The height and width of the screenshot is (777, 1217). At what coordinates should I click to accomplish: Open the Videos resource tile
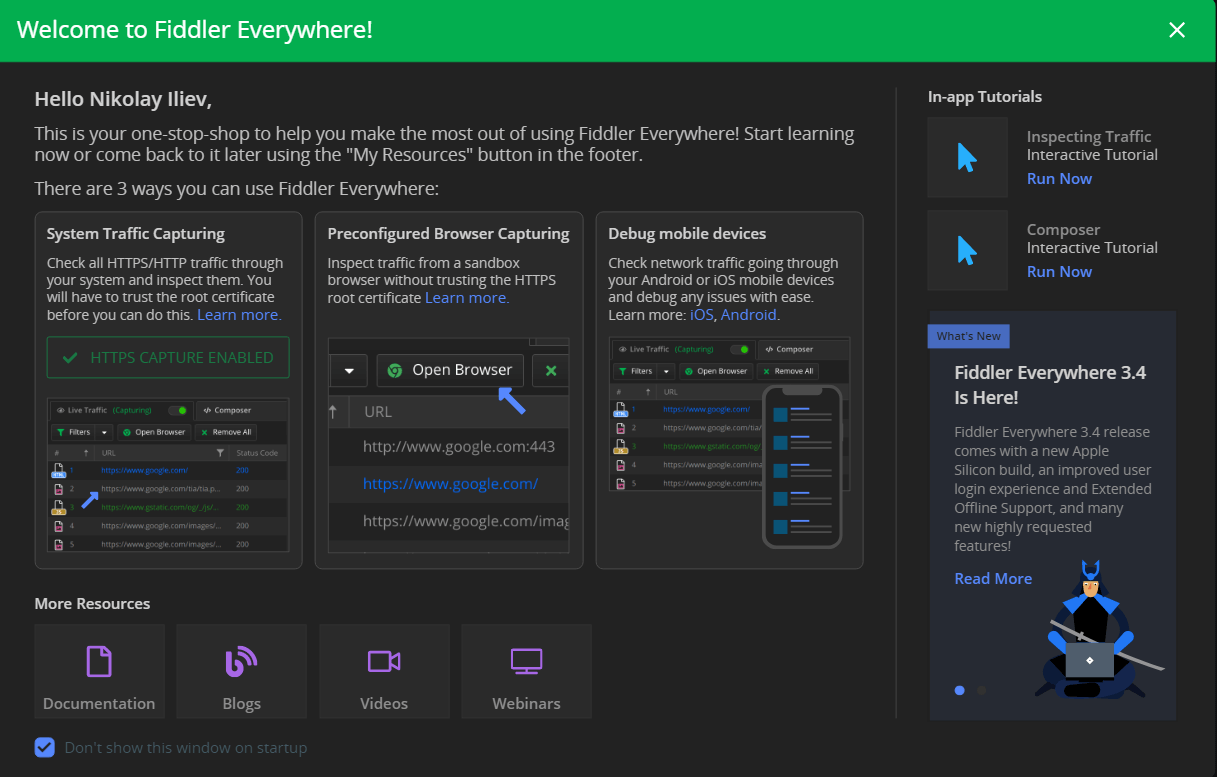pyautogui.click(x=384, y=671)
